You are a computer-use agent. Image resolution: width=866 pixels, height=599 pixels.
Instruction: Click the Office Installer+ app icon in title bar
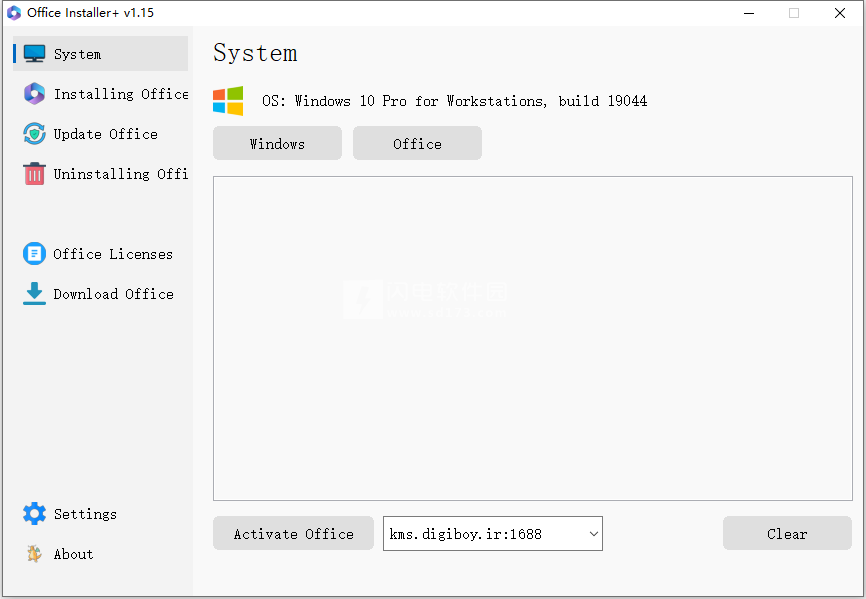[13, 13]
